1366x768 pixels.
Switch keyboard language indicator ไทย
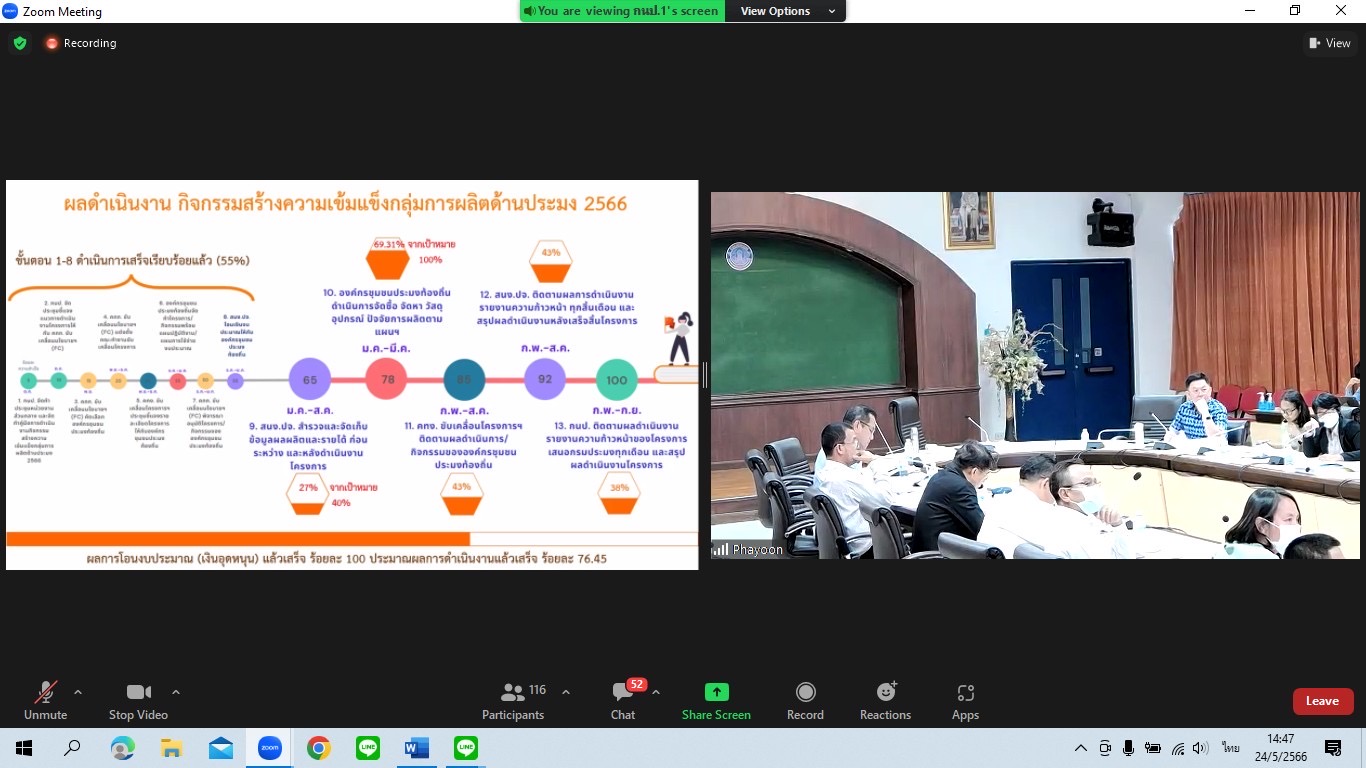tap(1230, 748)
